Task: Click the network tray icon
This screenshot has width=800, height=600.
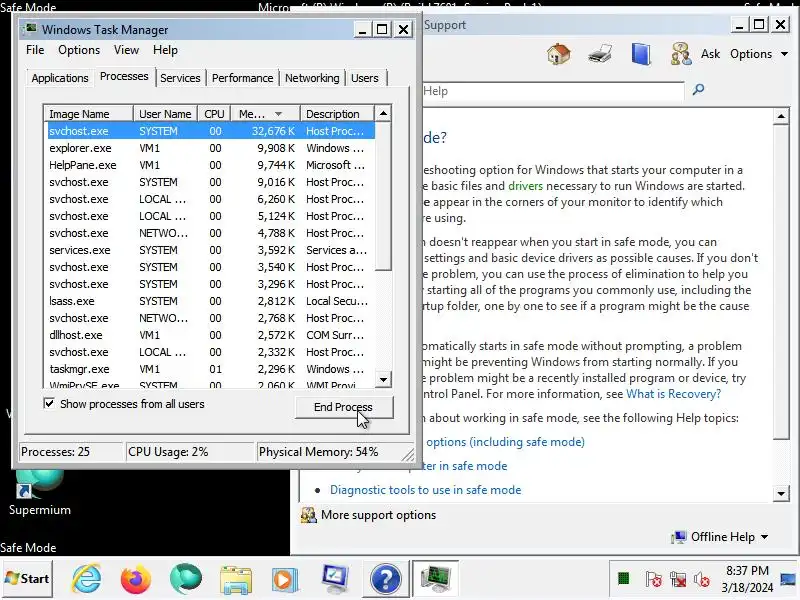Action: (x=678, y=579)
